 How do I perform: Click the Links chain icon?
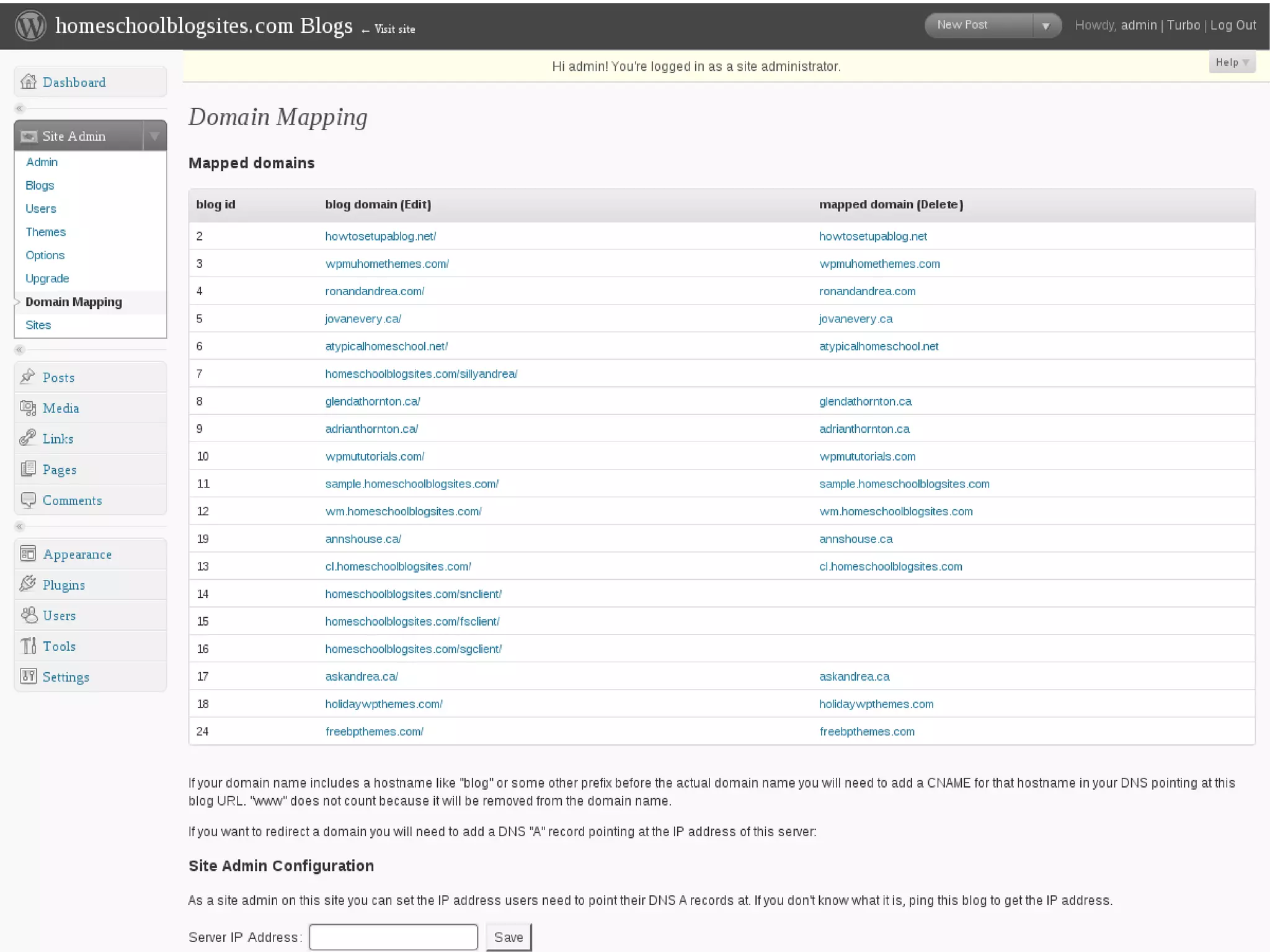tap(28, 438)
